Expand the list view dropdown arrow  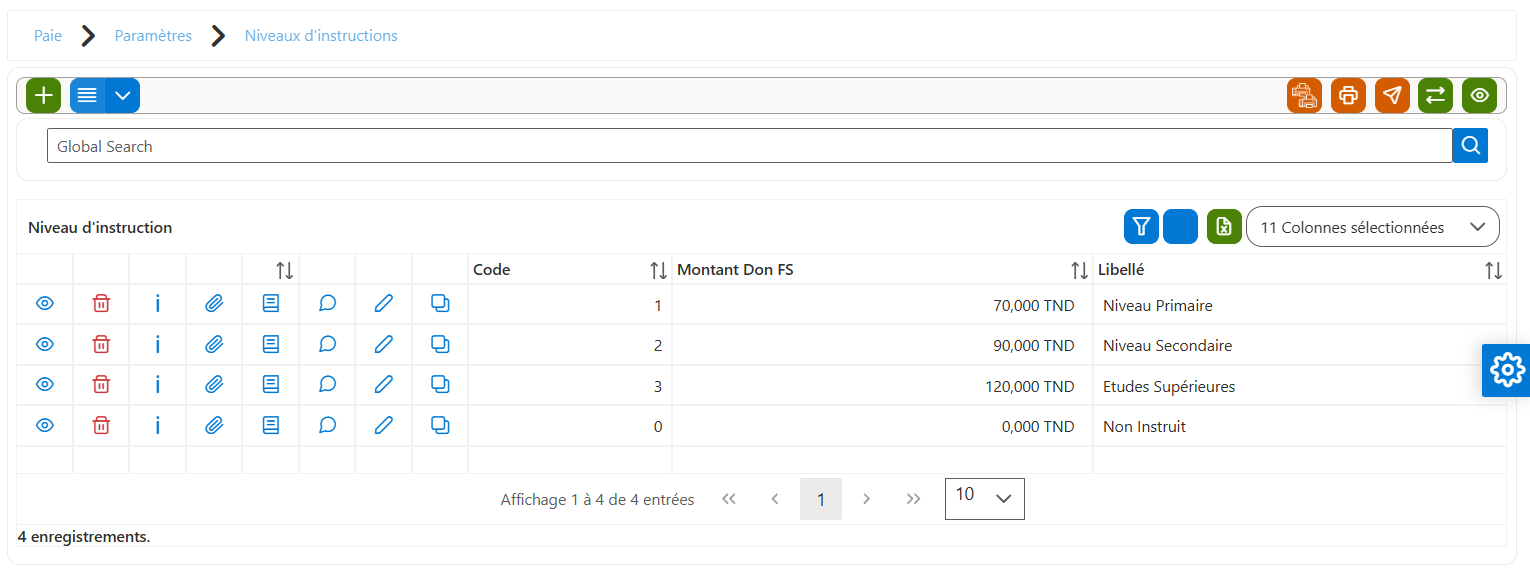[123, 96]
